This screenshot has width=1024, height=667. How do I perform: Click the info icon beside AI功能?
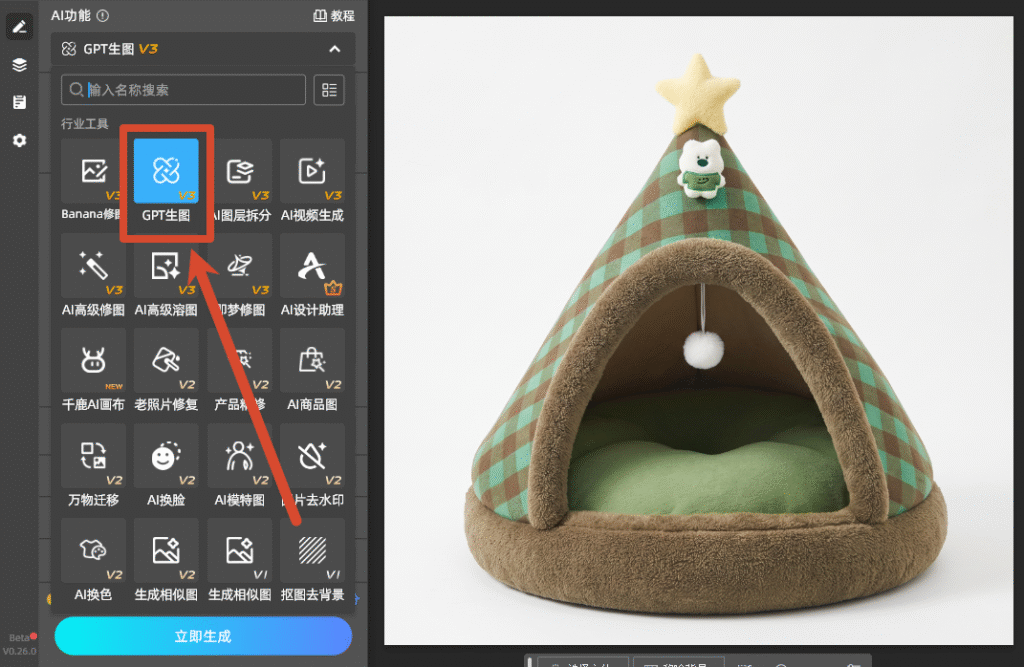pos(103,16)
